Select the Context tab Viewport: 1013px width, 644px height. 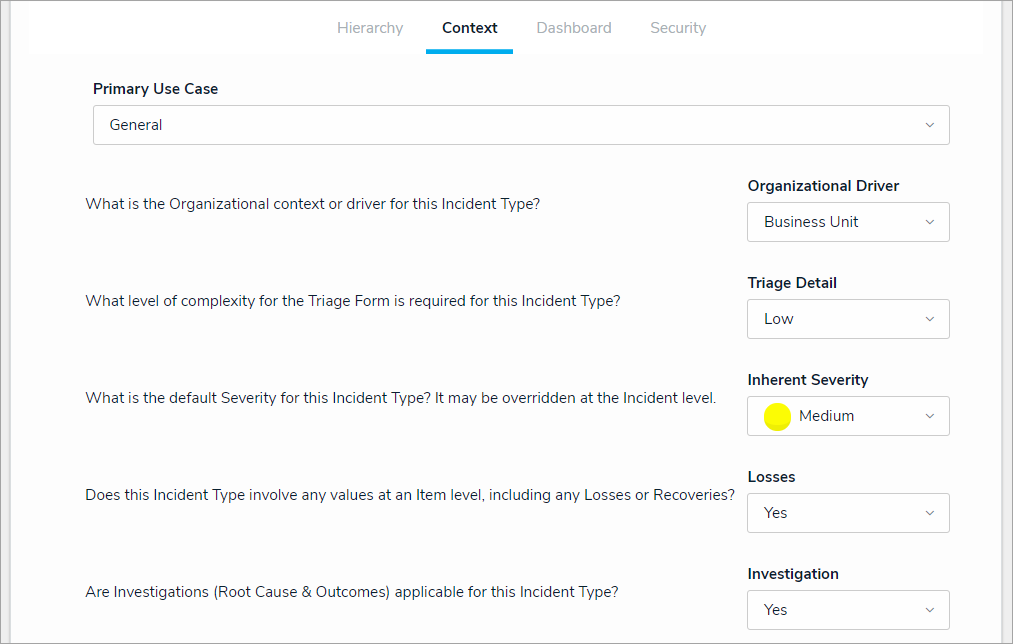[x=469, y=28]
